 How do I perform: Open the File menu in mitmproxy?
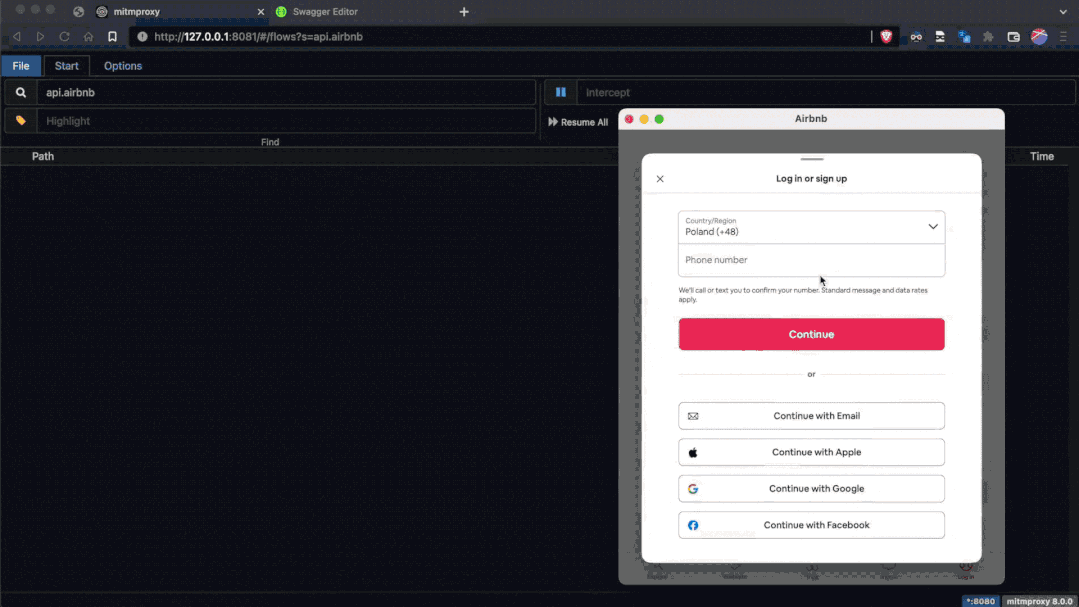click(21, 66)
